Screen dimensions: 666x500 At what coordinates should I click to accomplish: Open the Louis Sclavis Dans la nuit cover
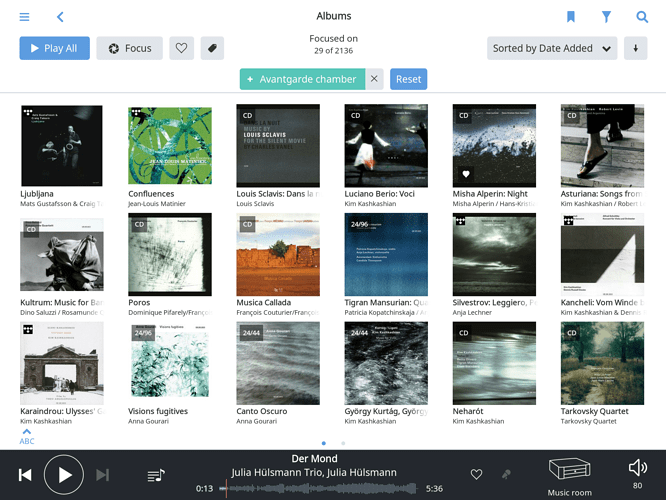[278, 146]
